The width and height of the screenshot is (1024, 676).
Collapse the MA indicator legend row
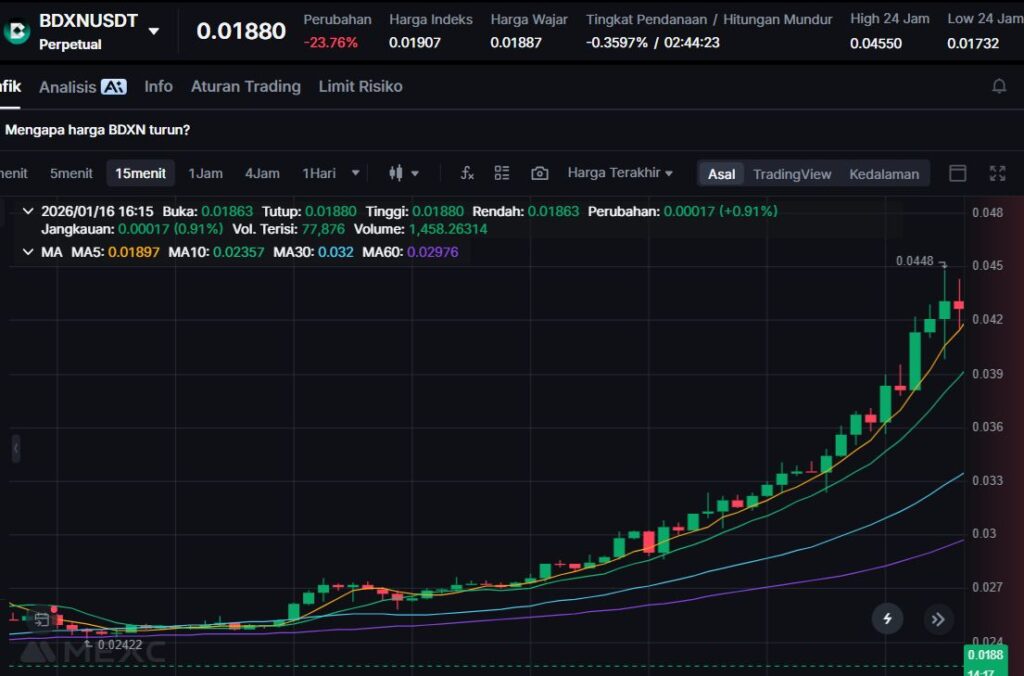coord(28,252)
